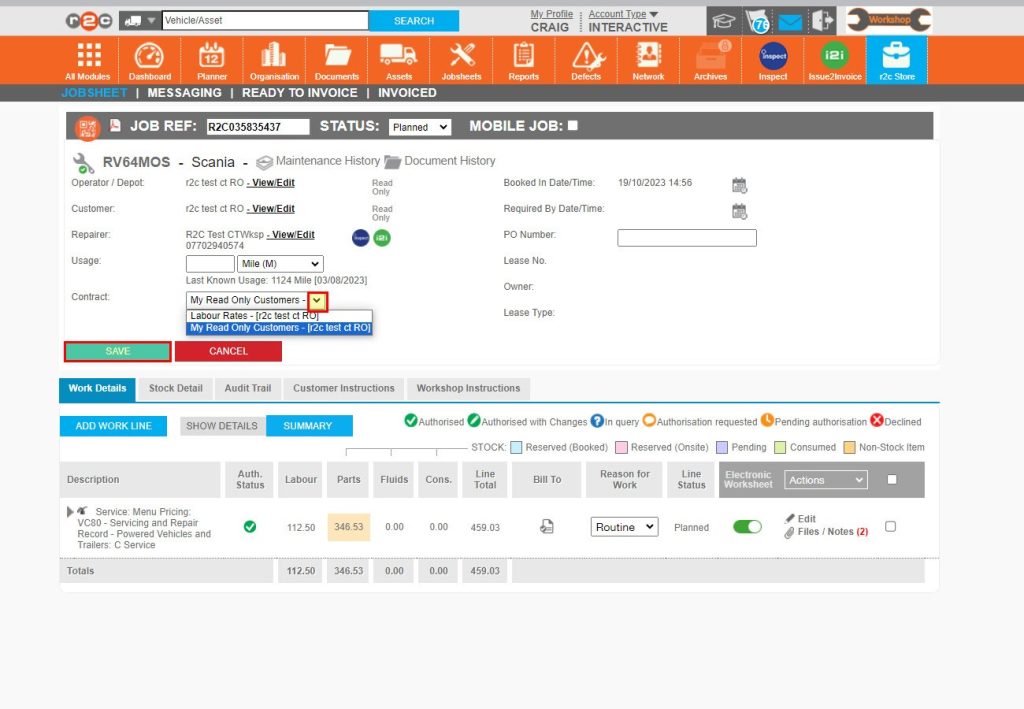The height and width of the screenshot is (709, 1024).
Task: Go to Ready To Invoice section
Action: 300,93
